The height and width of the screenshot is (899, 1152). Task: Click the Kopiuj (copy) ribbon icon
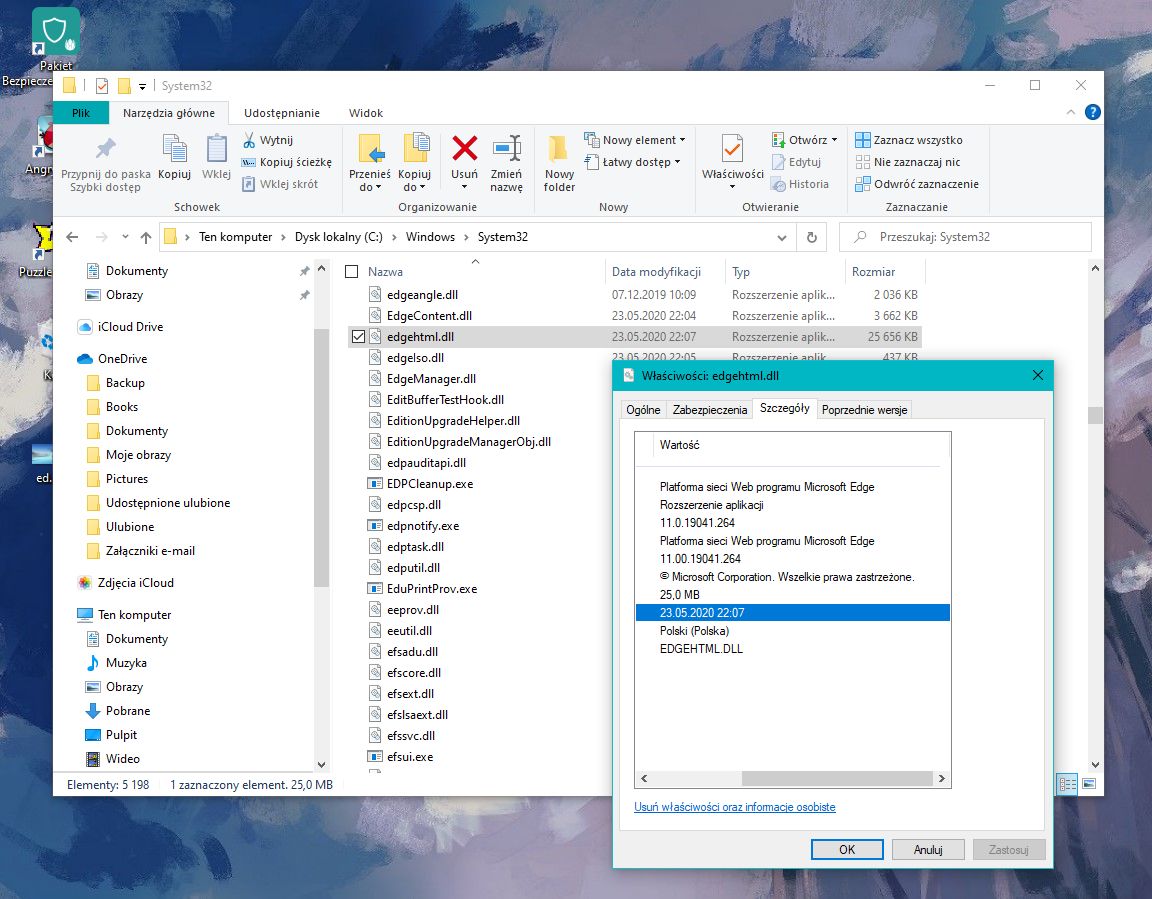coord(175,149)
